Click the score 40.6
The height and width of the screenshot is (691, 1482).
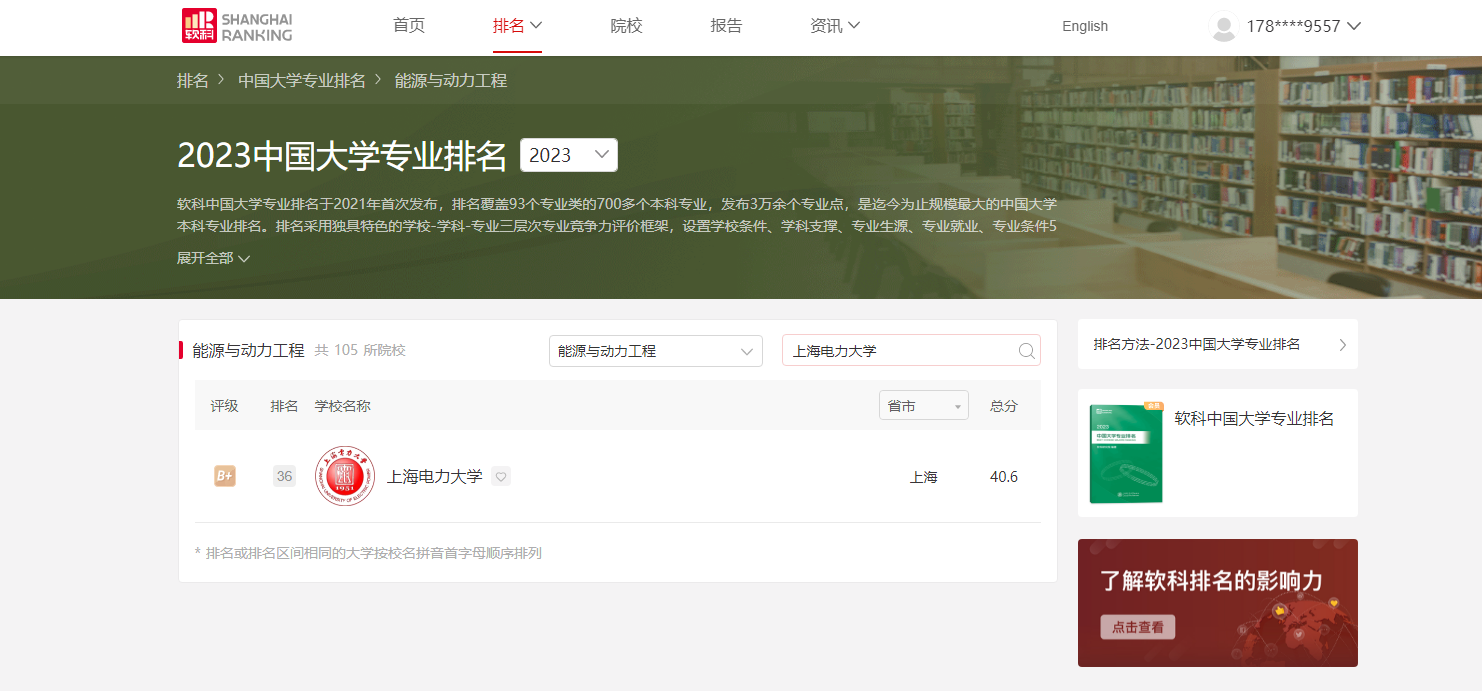[x=1004, y=477]
